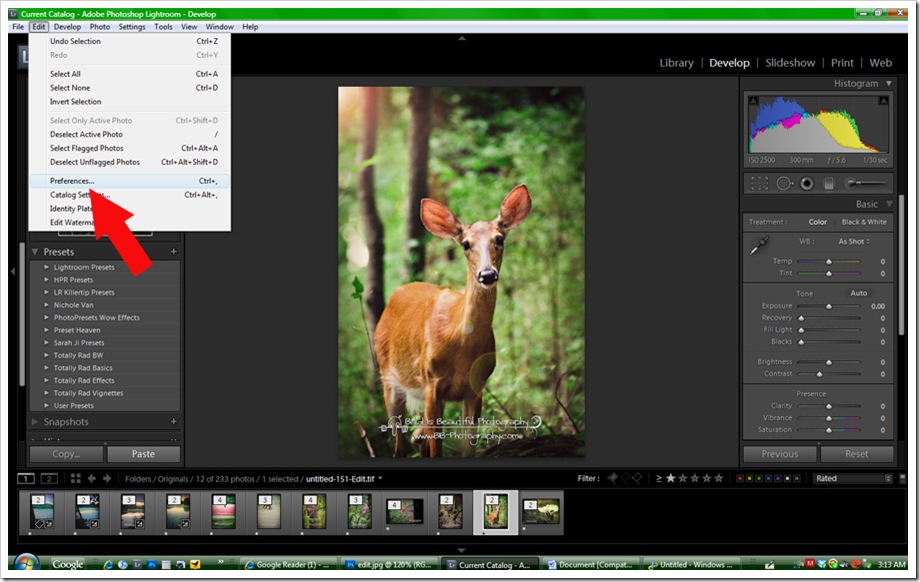Click the Reset button
Screen dimensions: 920x582
(857, 454)
